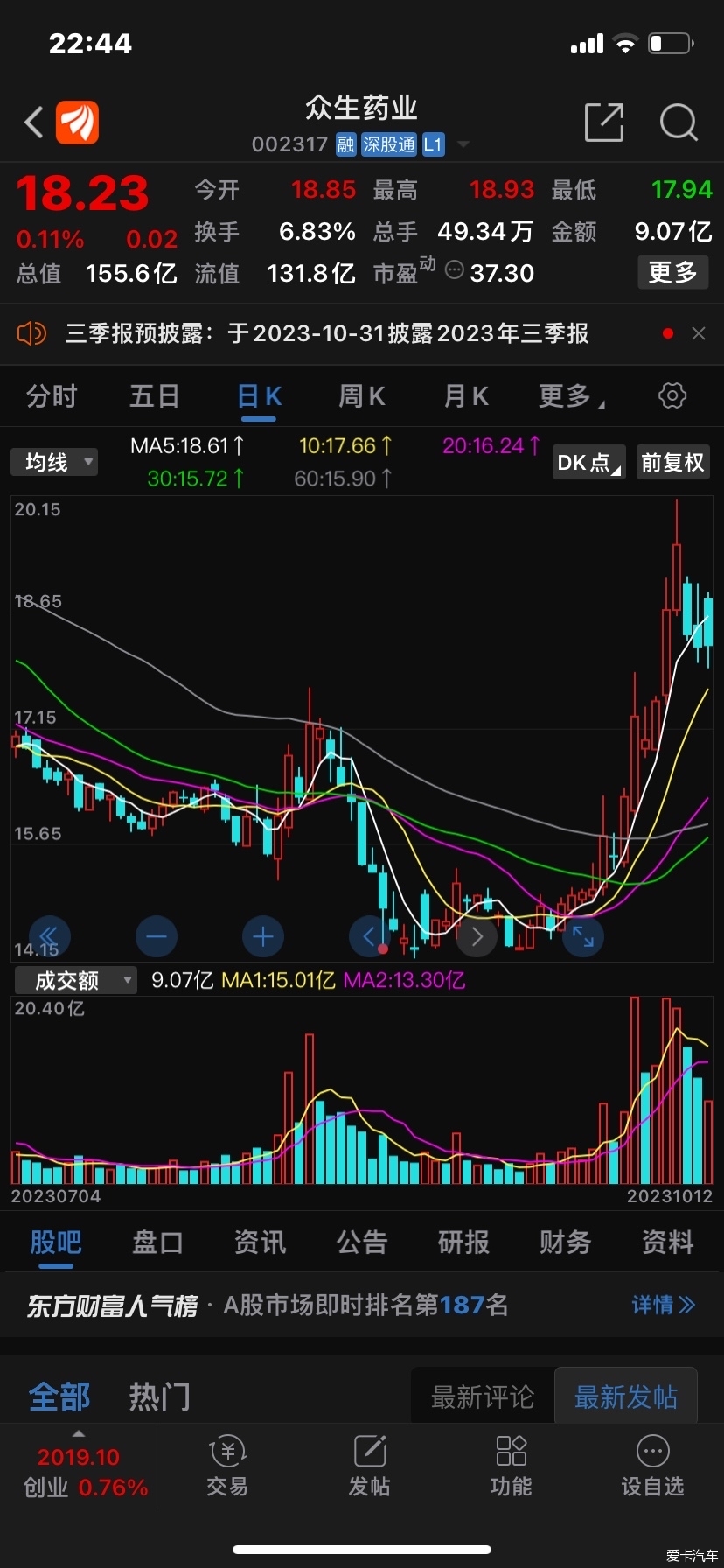Move chart cursor left one candle
The height and width of the screenshot is (1568, 724).
pyautogui.click(x=369, y=936)
